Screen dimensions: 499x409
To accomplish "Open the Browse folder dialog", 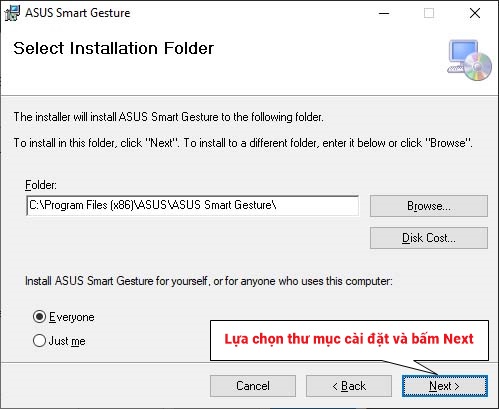I will coord(429,206).
